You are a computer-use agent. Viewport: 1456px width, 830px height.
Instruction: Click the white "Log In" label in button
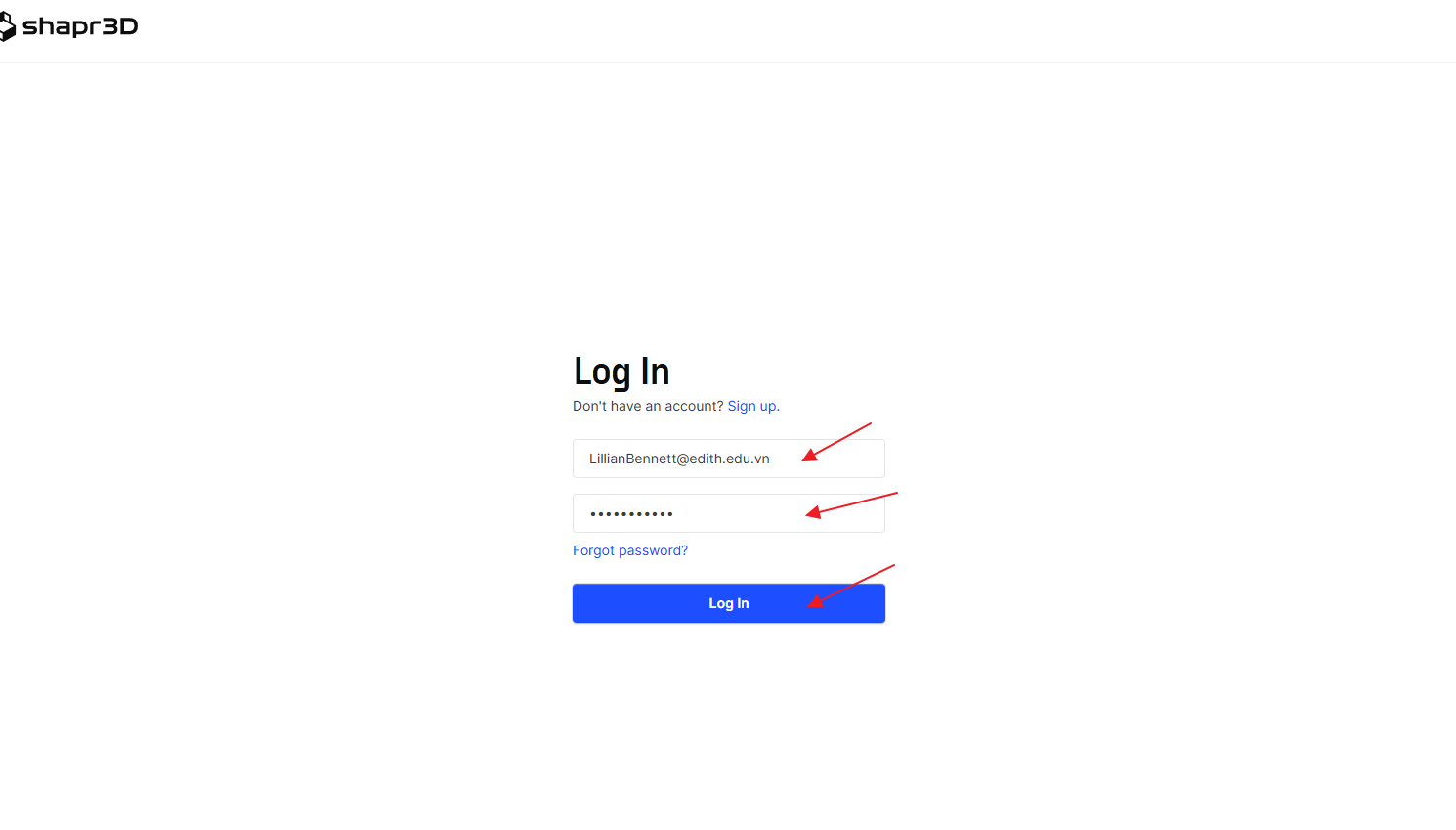click(729, 603)
